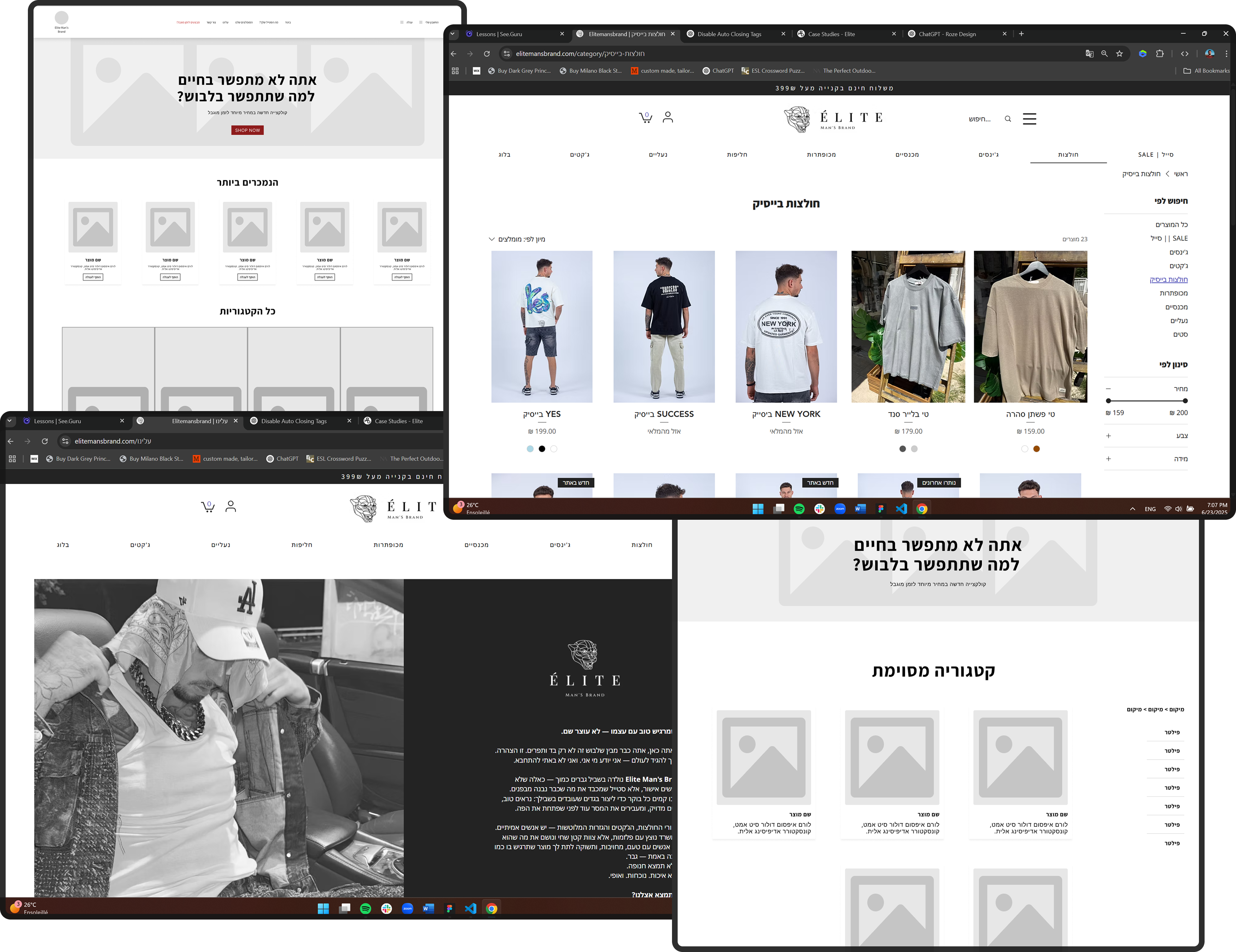Click חולצות בייסיק link in sidebar filter

click(1168, 279)
